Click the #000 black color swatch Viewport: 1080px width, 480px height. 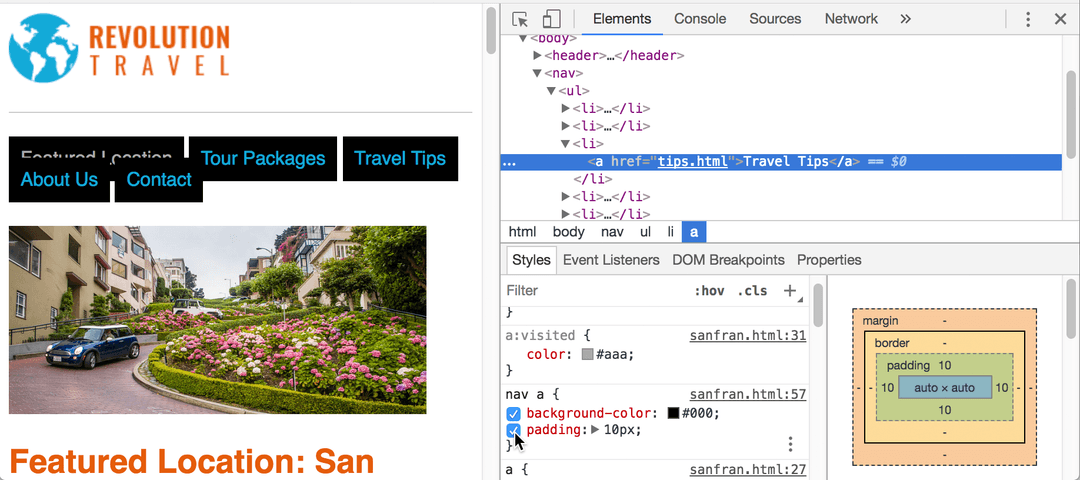pos(674,414)
